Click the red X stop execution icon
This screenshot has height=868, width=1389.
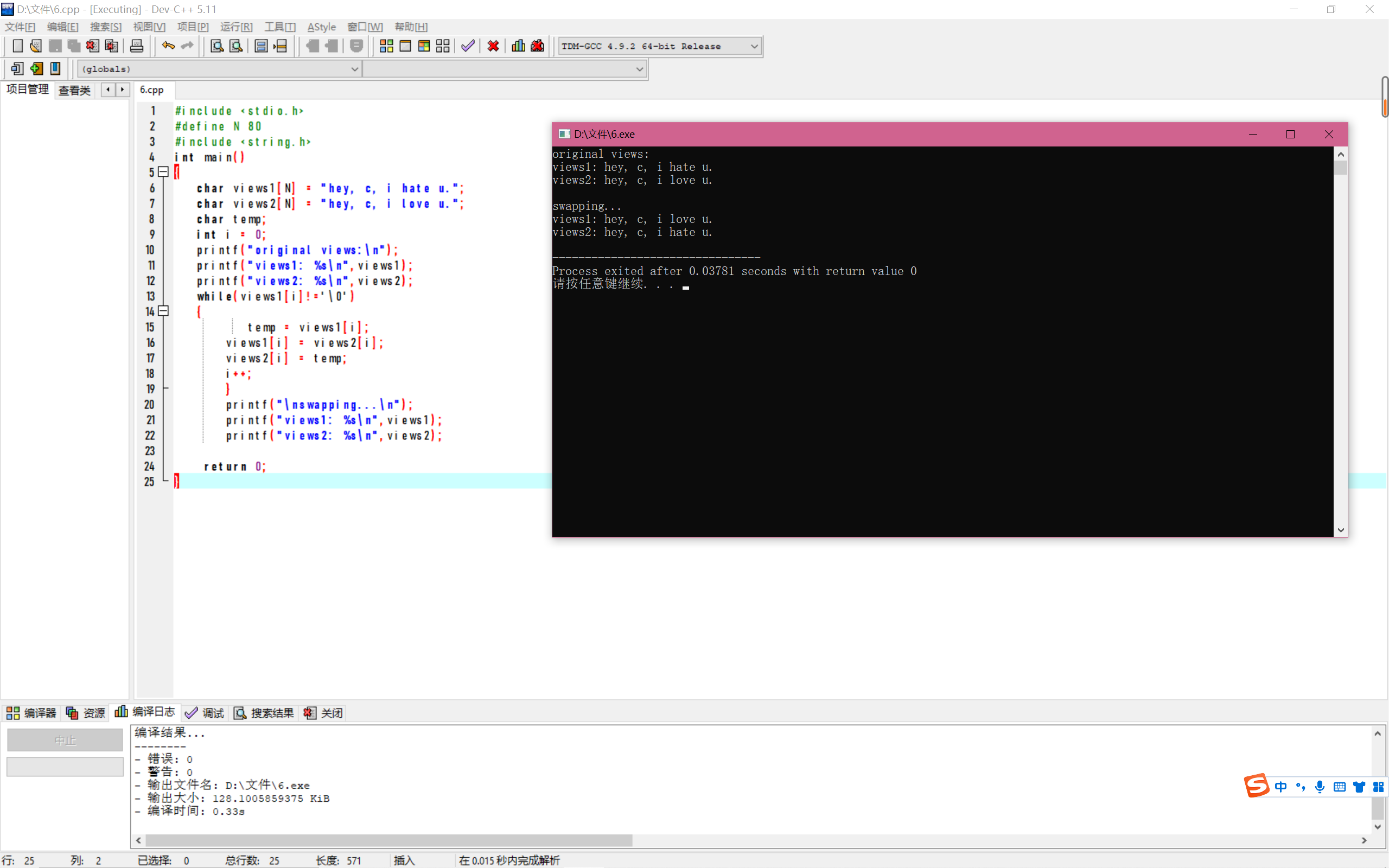pos(493,46)
